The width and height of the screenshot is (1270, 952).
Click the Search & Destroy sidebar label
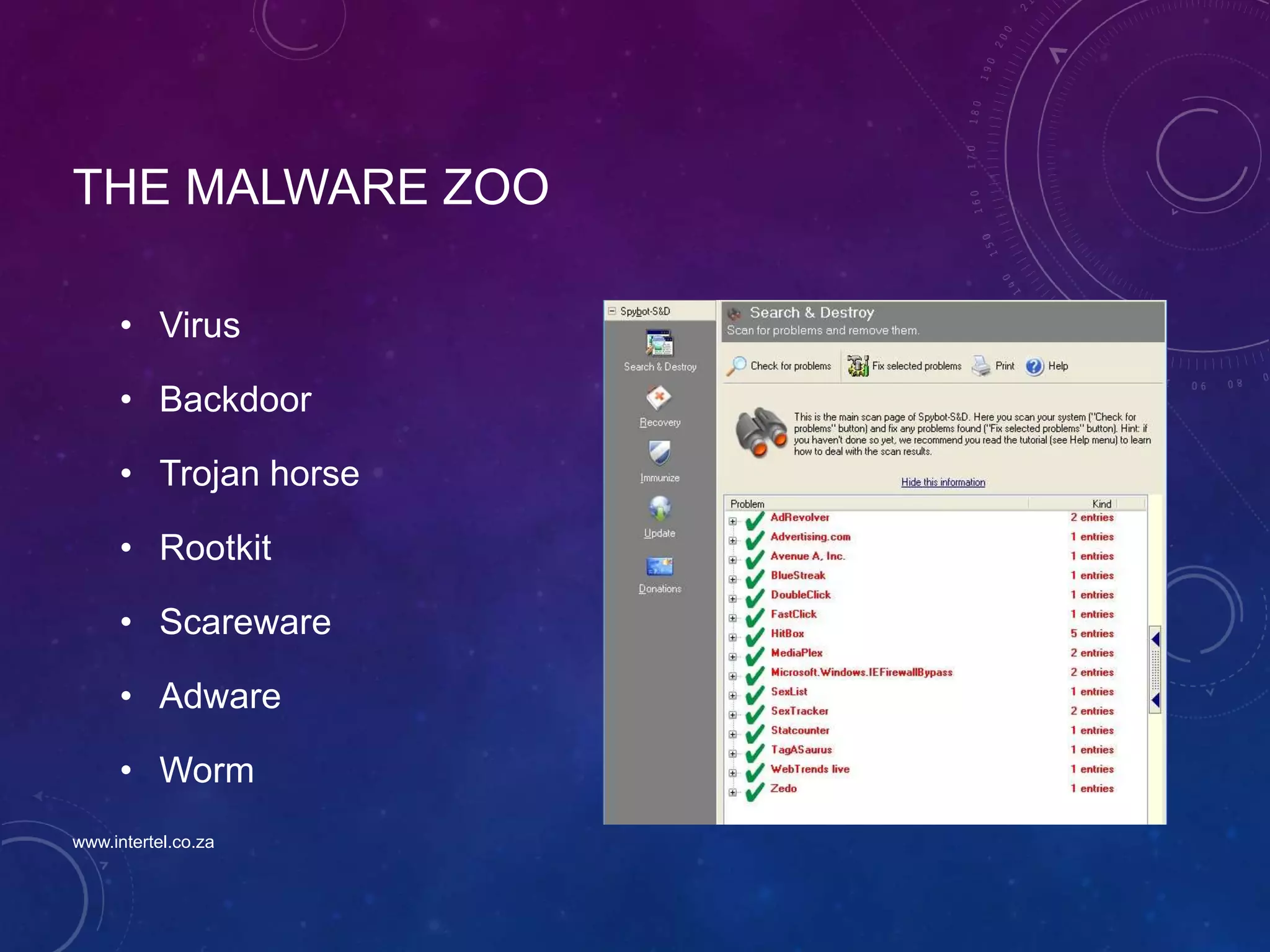660,367
